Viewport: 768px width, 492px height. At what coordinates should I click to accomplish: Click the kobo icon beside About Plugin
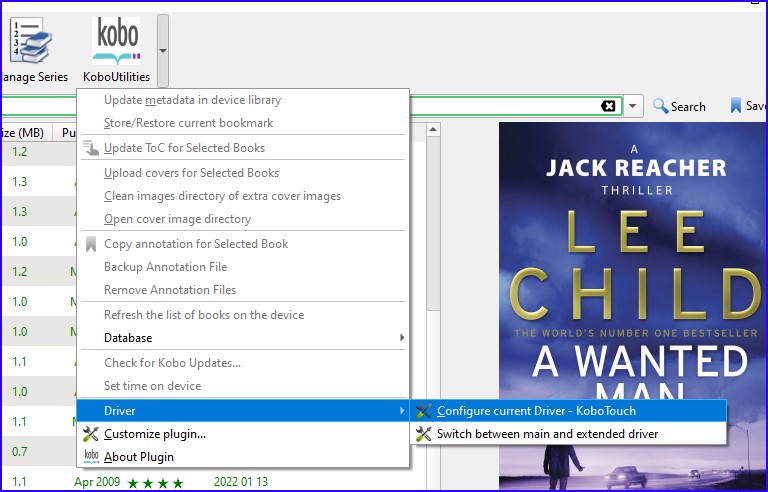91,457
